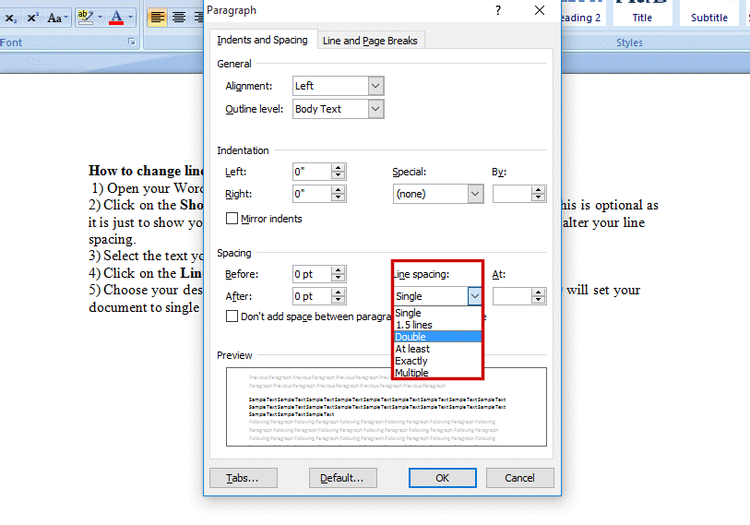Click the Paragraph dialog help question mark
Viewport: 750px width, 525px height.
(x=498, y=11)
